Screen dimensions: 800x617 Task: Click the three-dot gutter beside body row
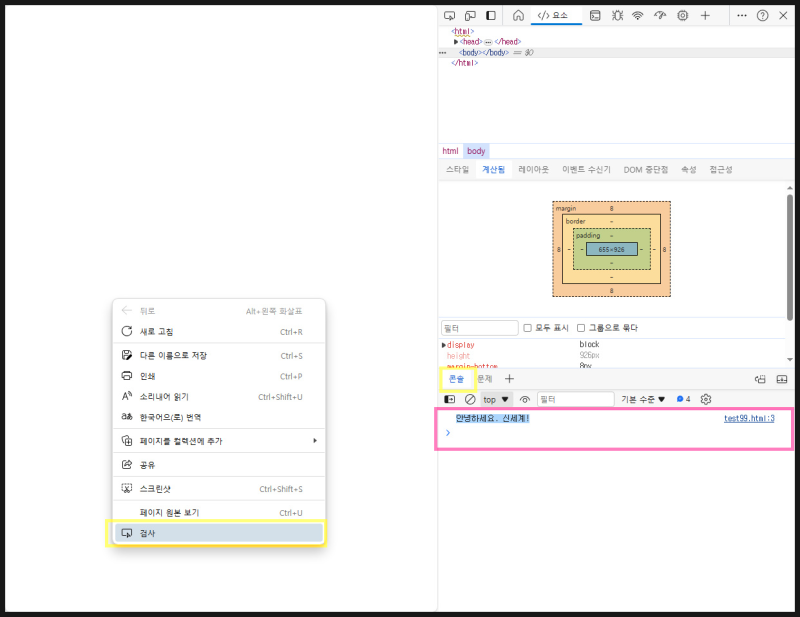[442, 53]
